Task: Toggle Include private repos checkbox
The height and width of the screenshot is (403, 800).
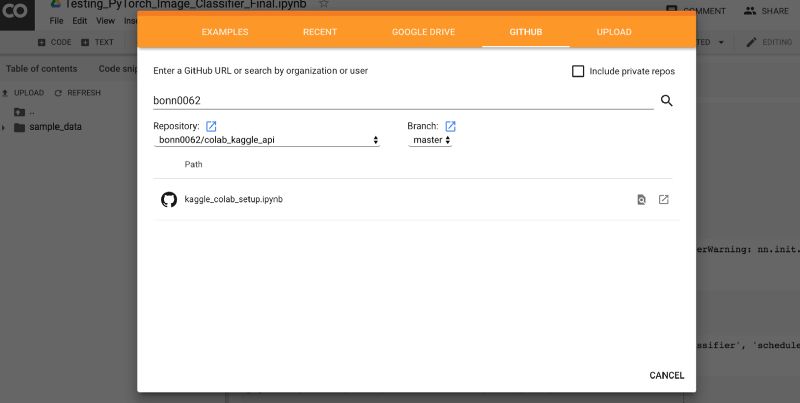Action: [578, 71]
